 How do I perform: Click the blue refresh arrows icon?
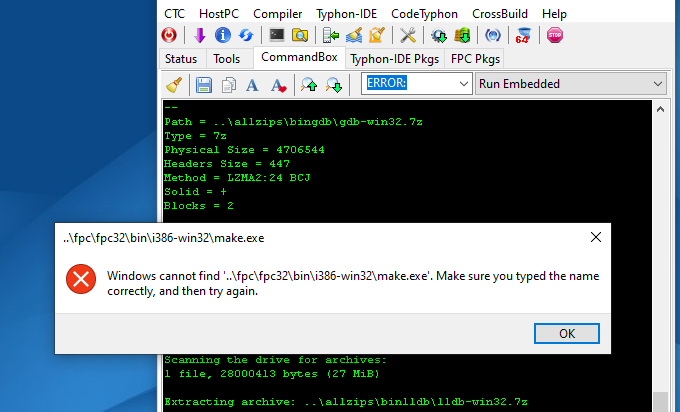[x=245, y=36]
